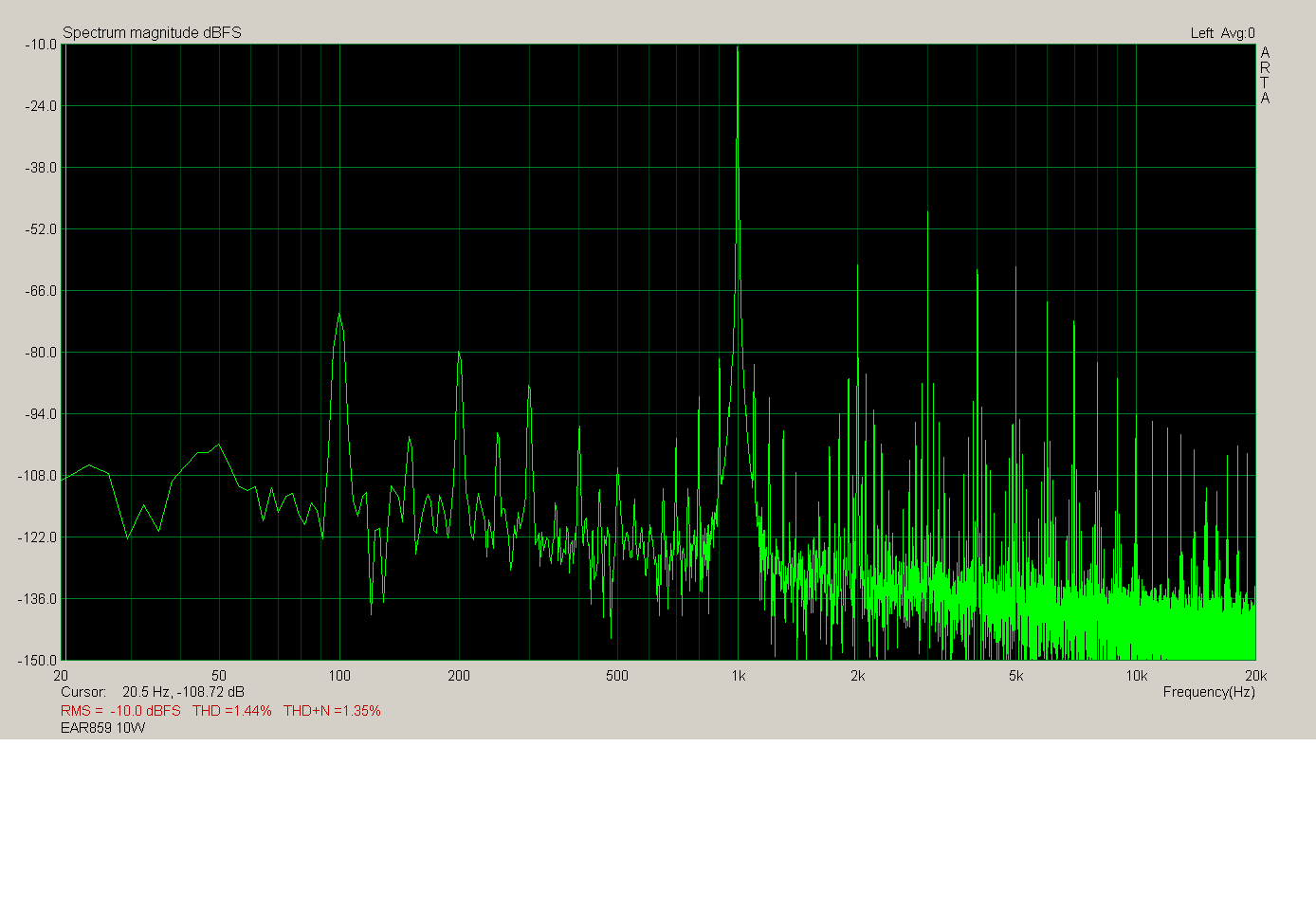Click the -136.0 y-axis label
This screenshot has width=1316, height=910.
(38, 599)
